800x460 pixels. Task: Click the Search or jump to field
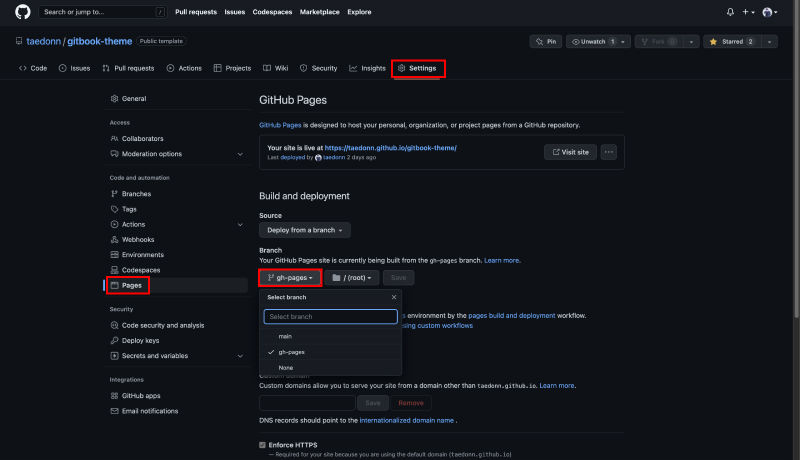103,12
